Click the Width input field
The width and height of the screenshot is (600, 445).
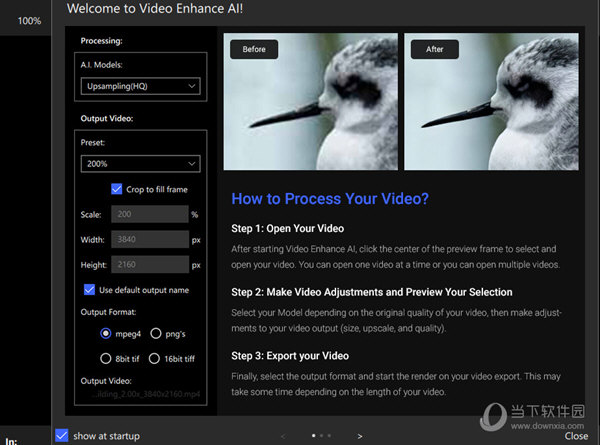(x=150, y=239)
